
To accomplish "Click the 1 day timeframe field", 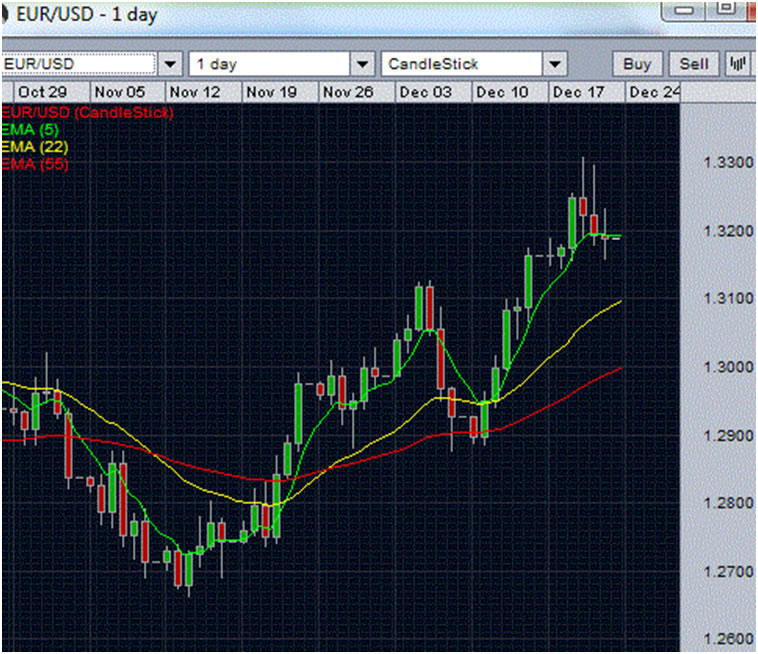I will [x=270, y=64].
